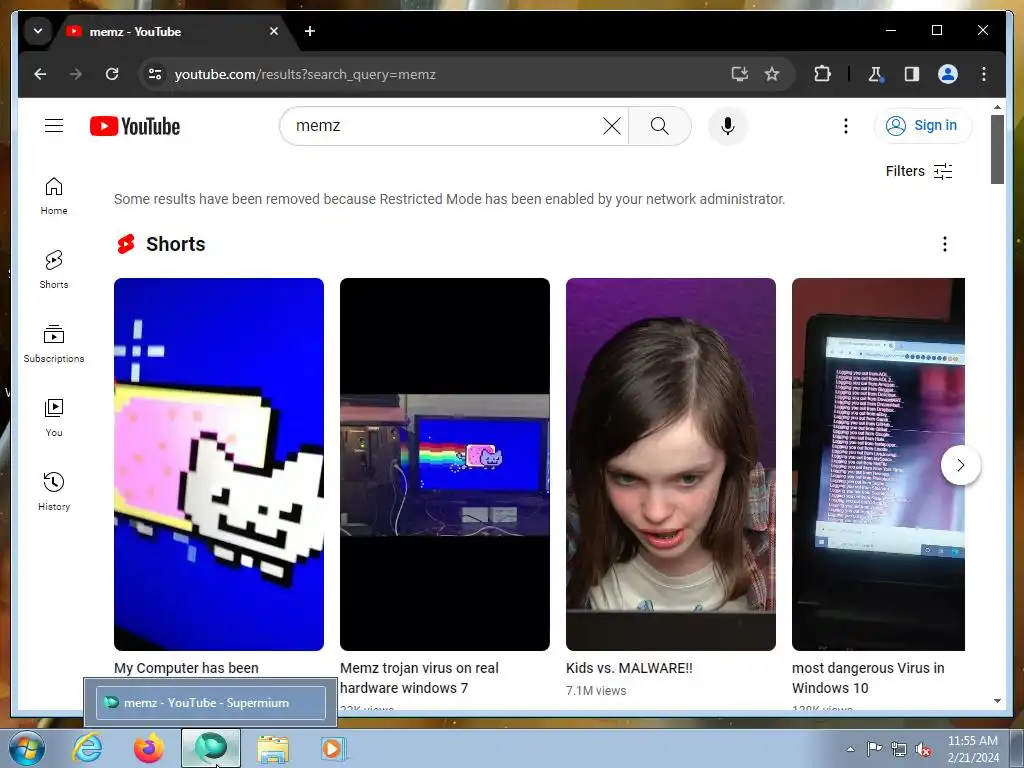
Task: Open search Filters
Action: 919,171
